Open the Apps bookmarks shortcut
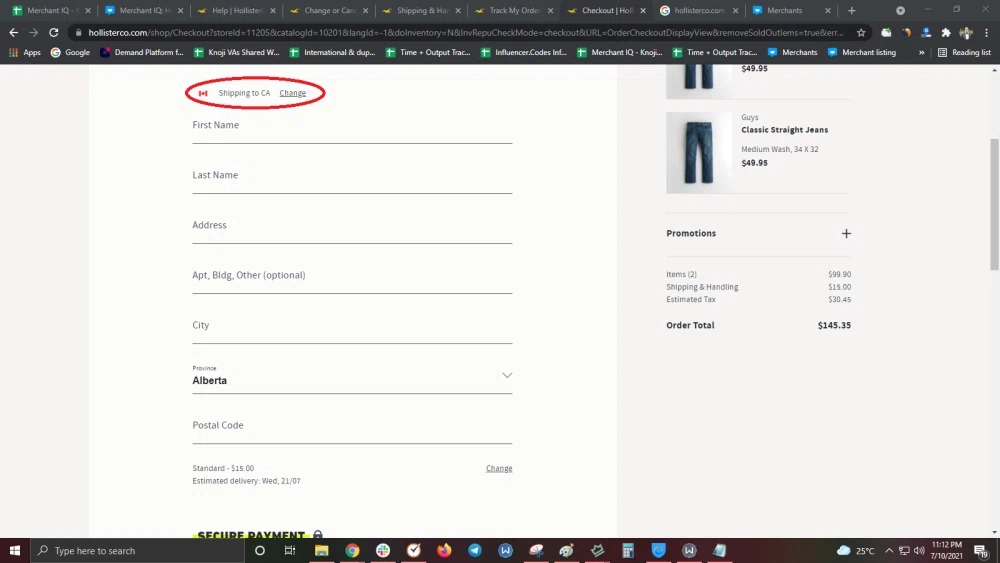This screenshot has height=563, width=1000. click(x=25, y=52)
